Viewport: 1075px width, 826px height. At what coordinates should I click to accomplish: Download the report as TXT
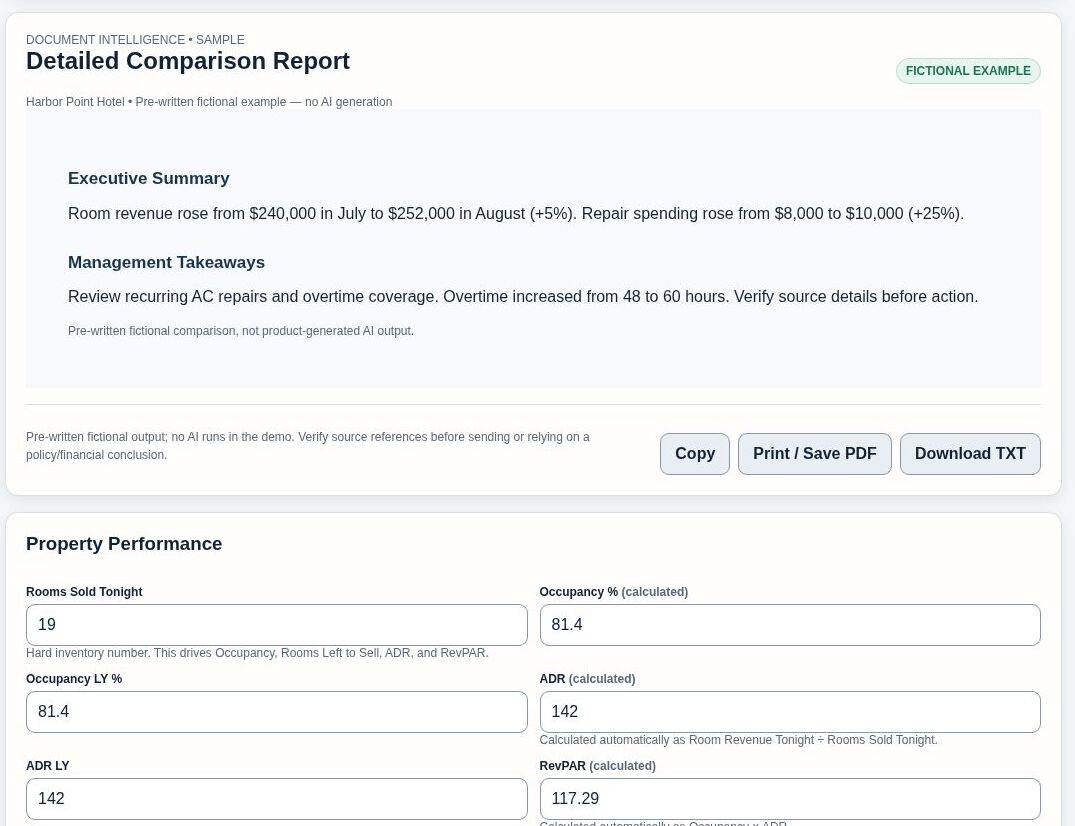[x=970, y=454]
